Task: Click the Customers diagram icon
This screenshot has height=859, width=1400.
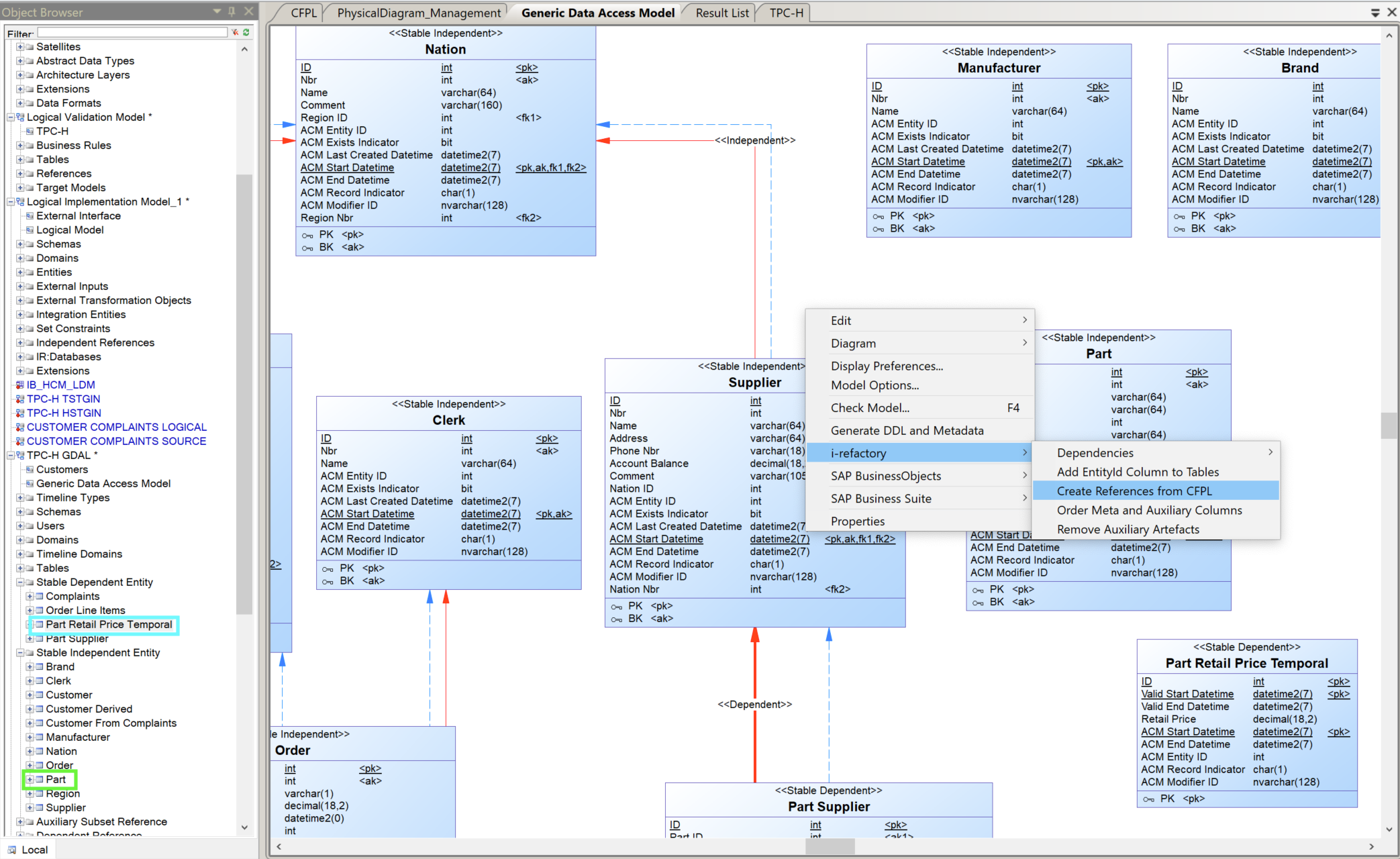Action: click(30, 470)
